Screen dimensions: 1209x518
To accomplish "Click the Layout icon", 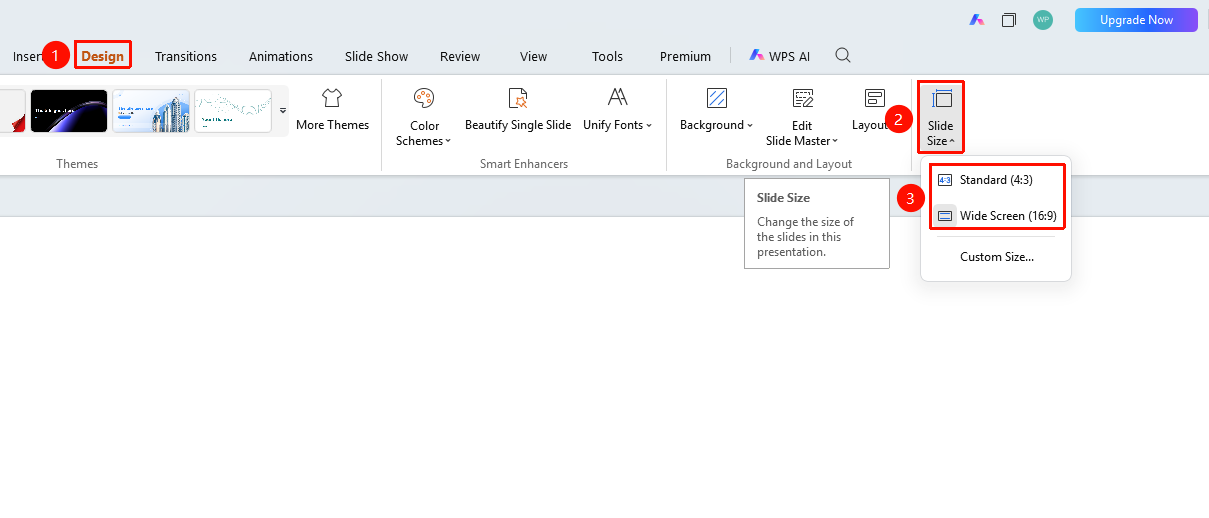I will (874, 97).
